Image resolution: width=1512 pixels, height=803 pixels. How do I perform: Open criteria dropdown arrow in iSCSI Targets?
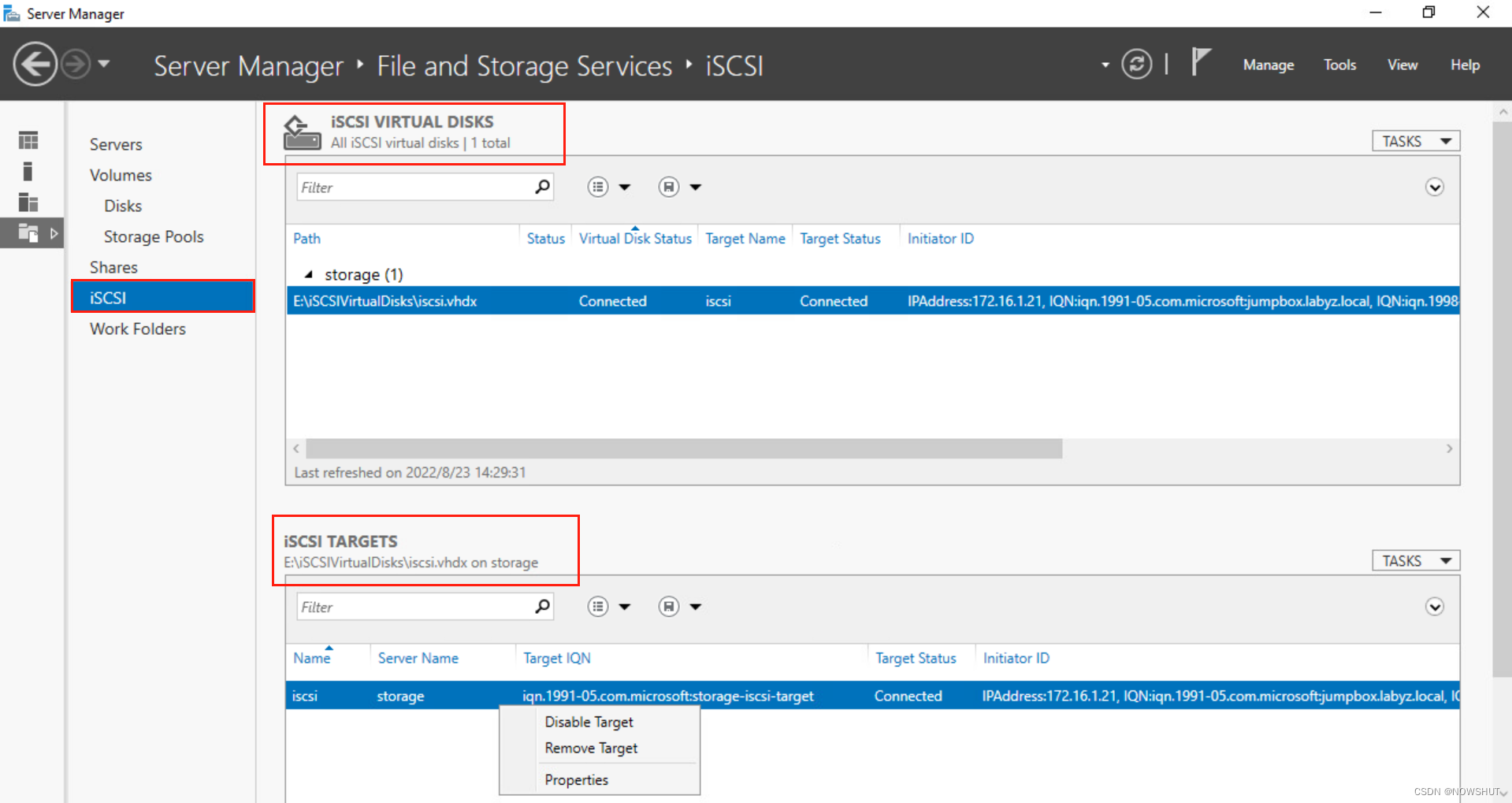[x=625, y=607]
